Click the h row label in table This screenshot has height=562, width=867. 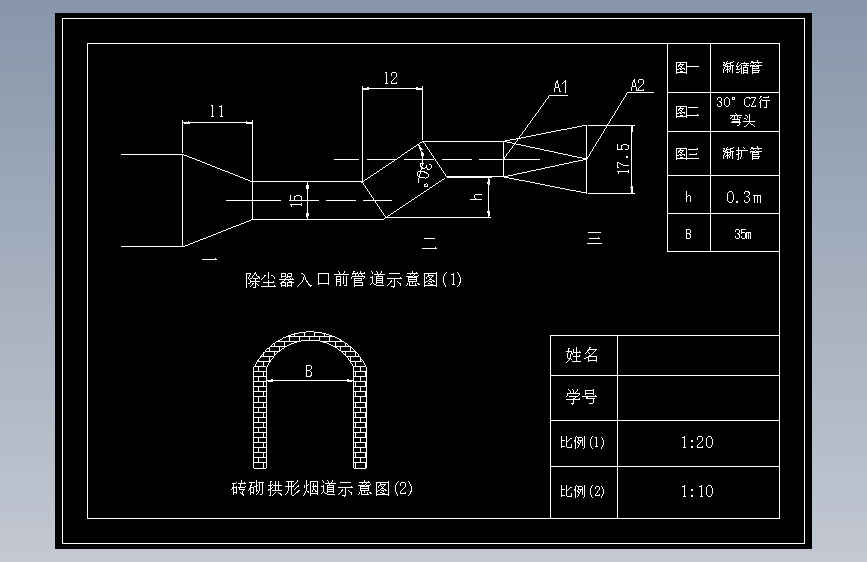click(688, 195)
